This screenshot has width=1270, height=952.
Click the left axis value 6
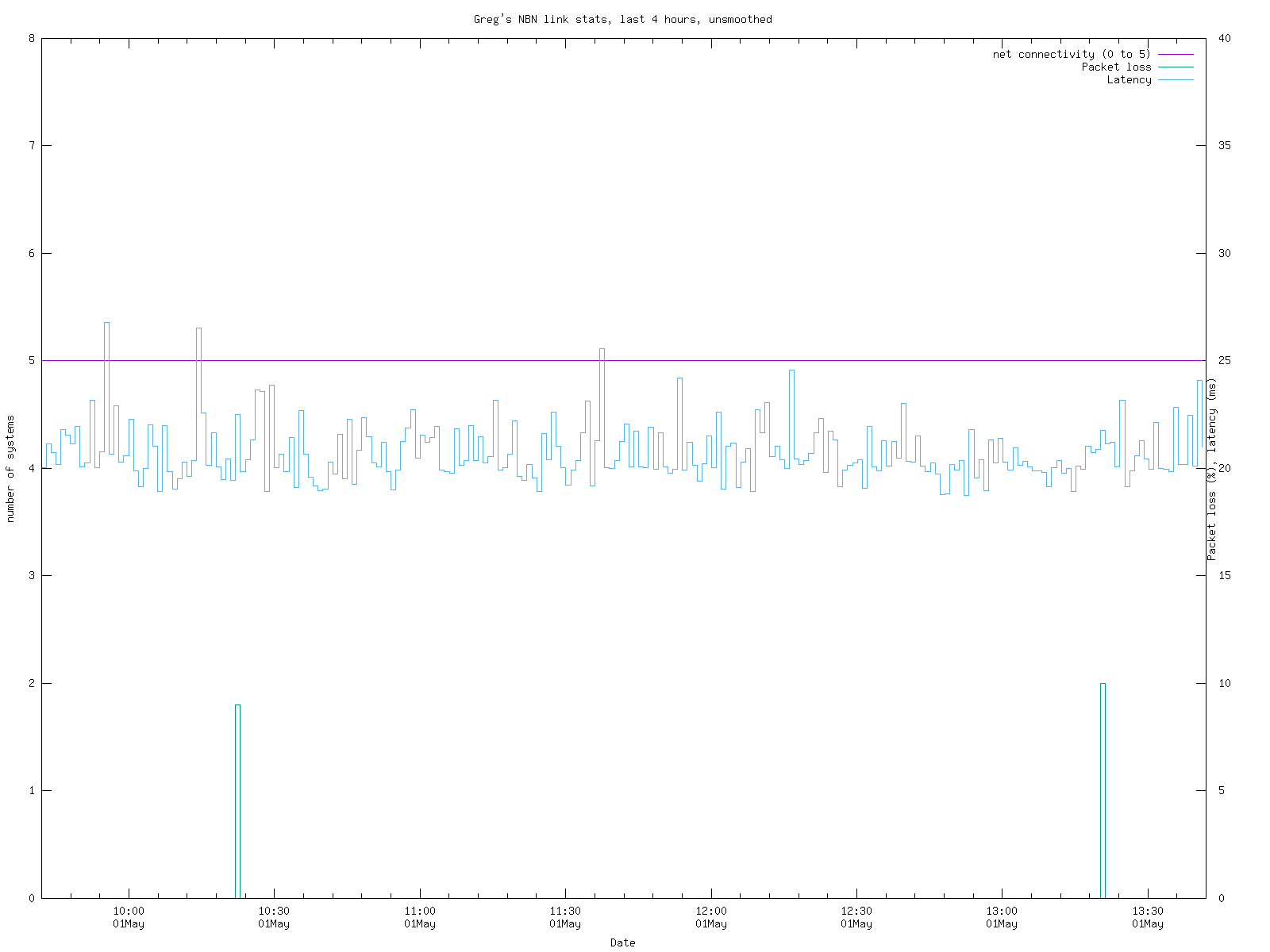(x=32, y=253)
